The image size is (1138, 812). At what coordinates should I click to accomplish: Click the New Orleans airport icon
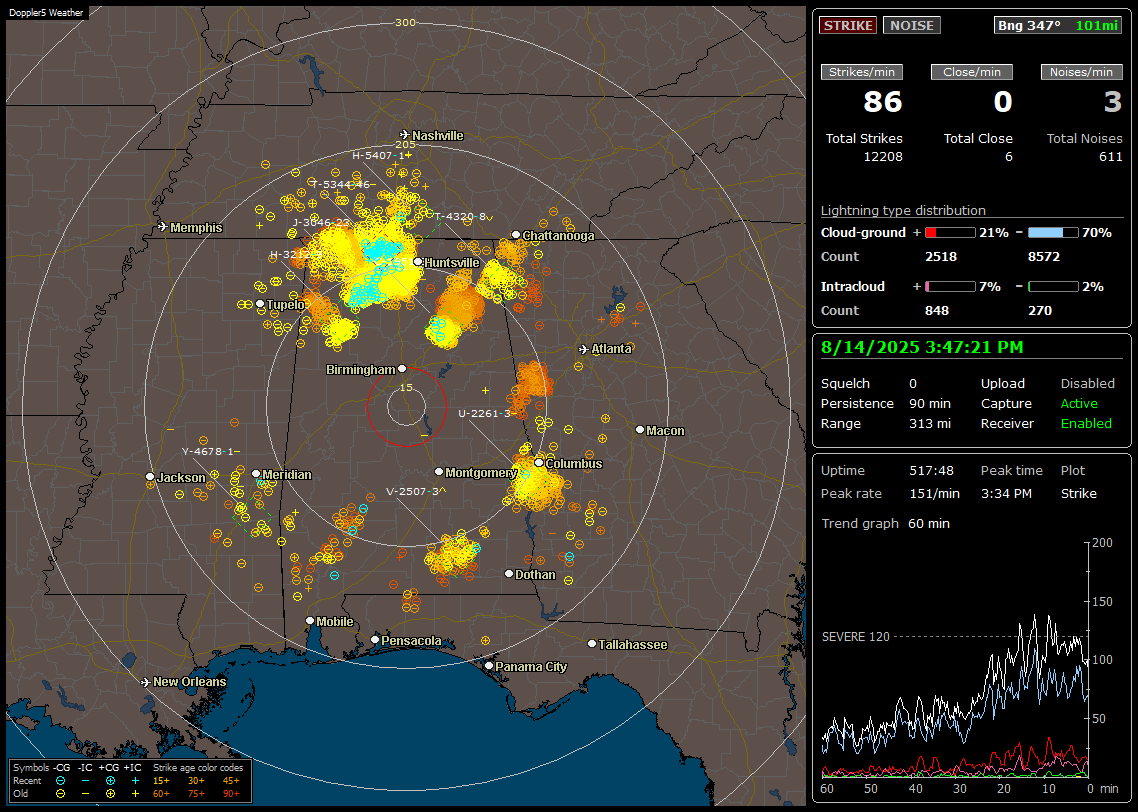tap(146, 682)
